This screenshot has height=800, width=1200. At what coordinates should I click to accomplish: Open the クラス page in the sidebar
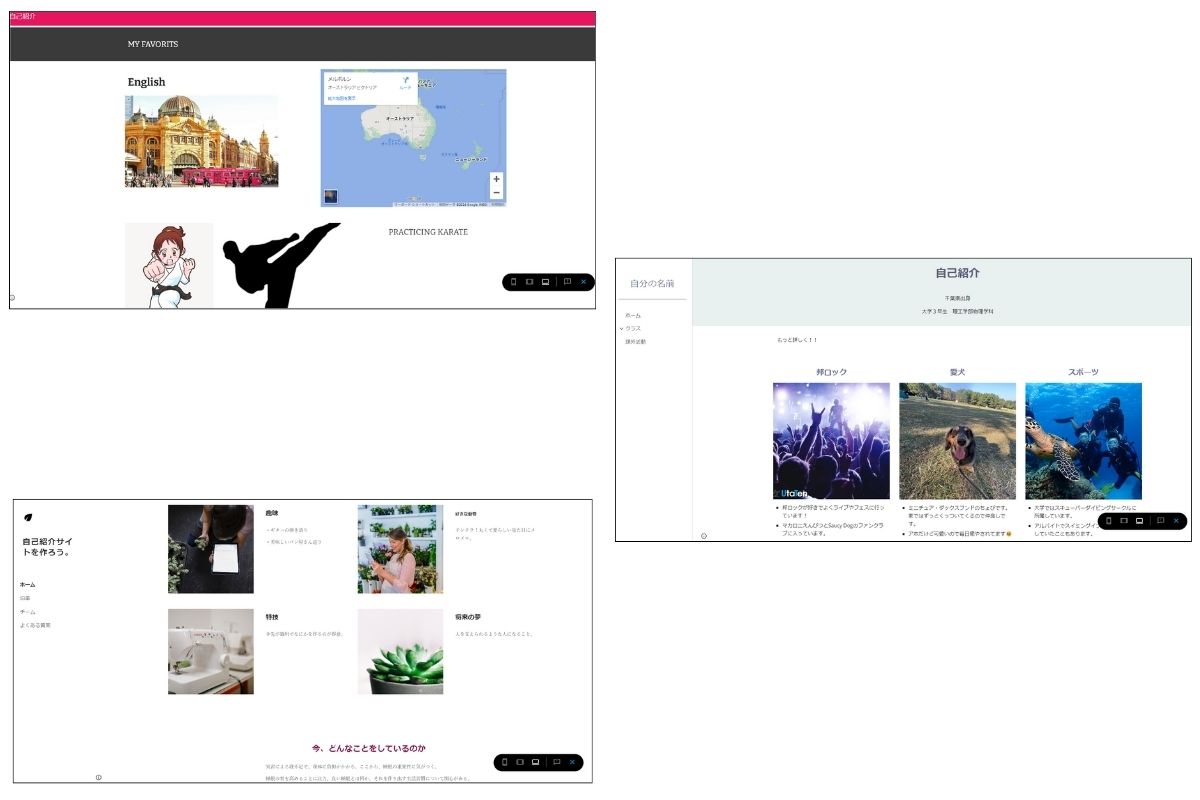click(634, 328)
